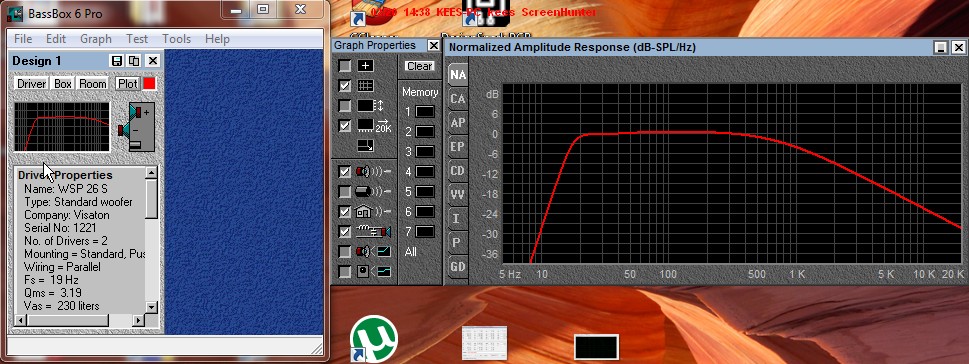Click the Clear memory button
969x364 pixels.
pos(420,66)
